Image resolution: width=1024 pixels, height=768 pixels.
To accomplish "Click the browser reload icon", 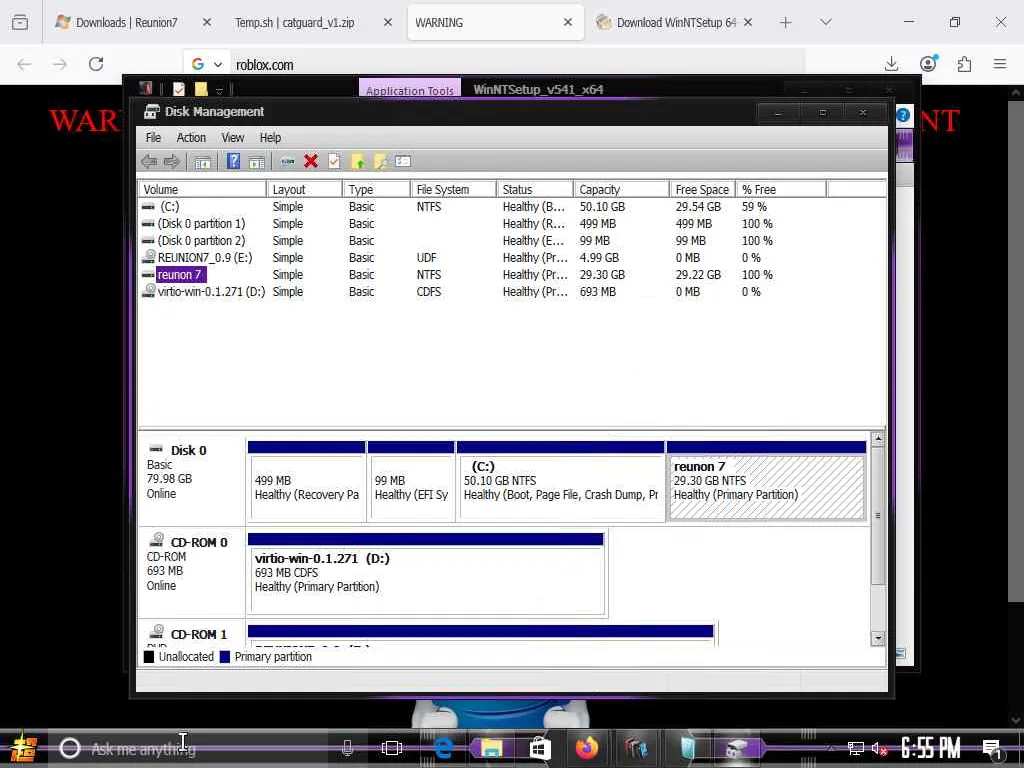I will [x=96, y=64].
